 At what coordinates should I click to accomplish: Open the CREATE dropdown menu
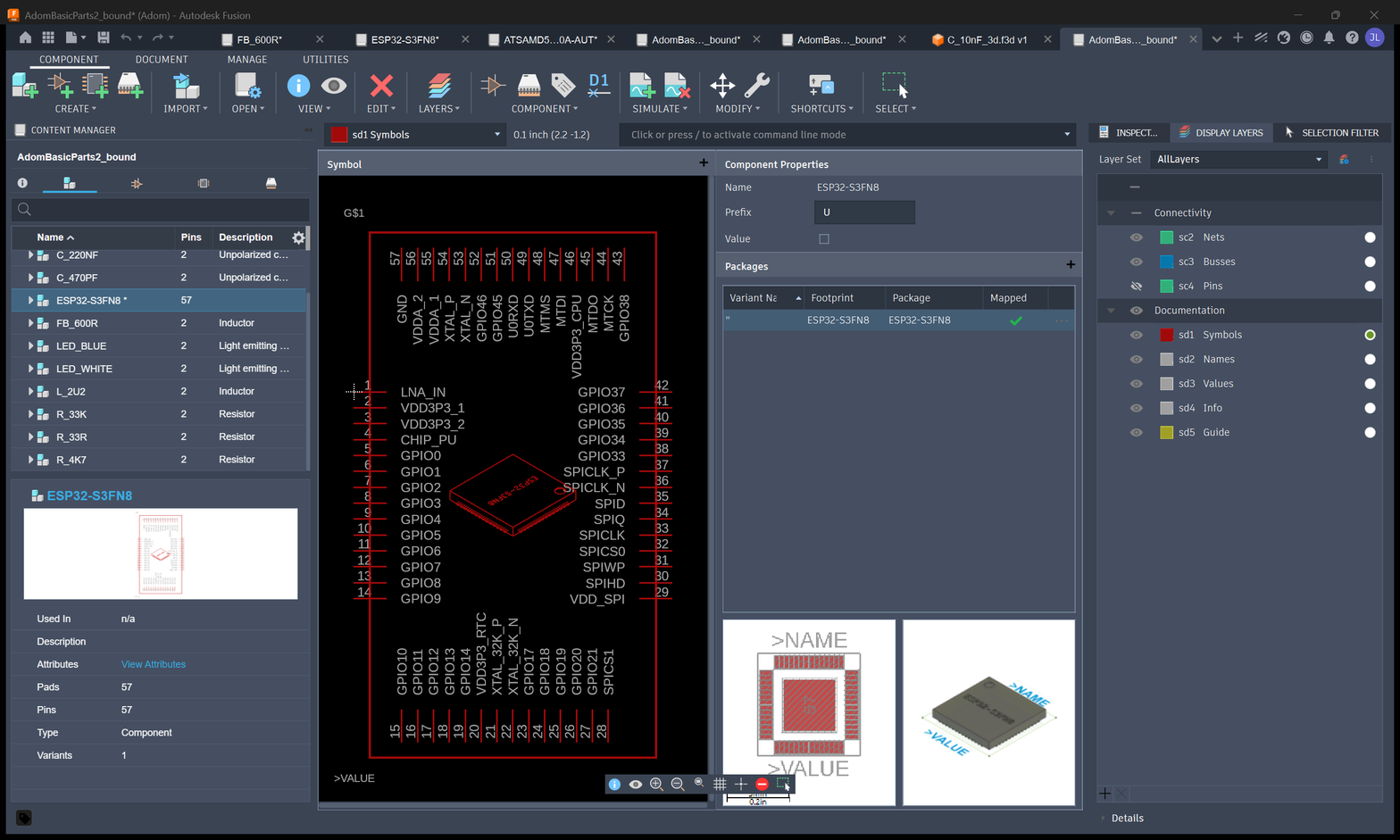[76, 109]
